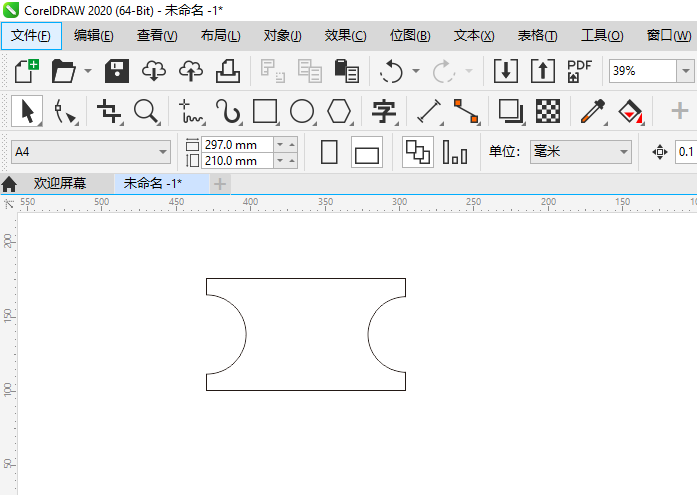
Task: Click the Redo arrow icon
Action: [444, 71]
